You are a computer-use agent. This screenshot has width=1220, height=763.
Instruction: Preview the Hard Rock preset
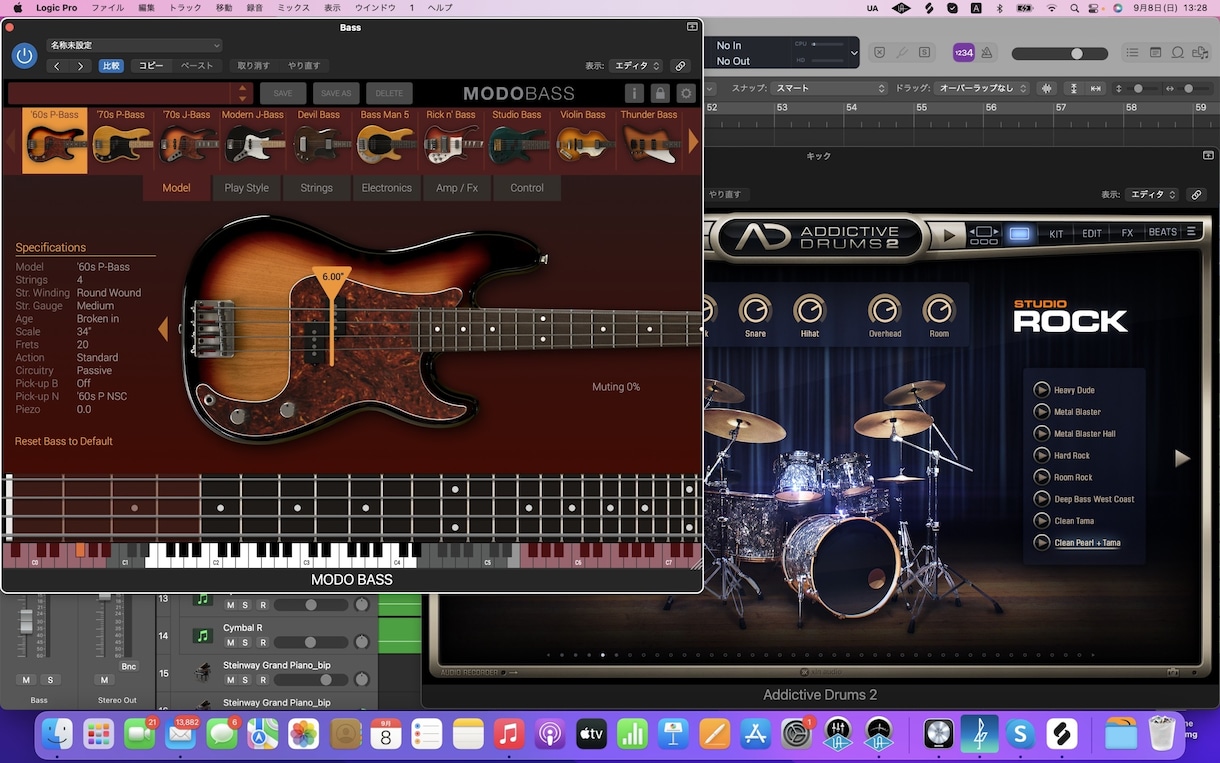pos(1042,455)
